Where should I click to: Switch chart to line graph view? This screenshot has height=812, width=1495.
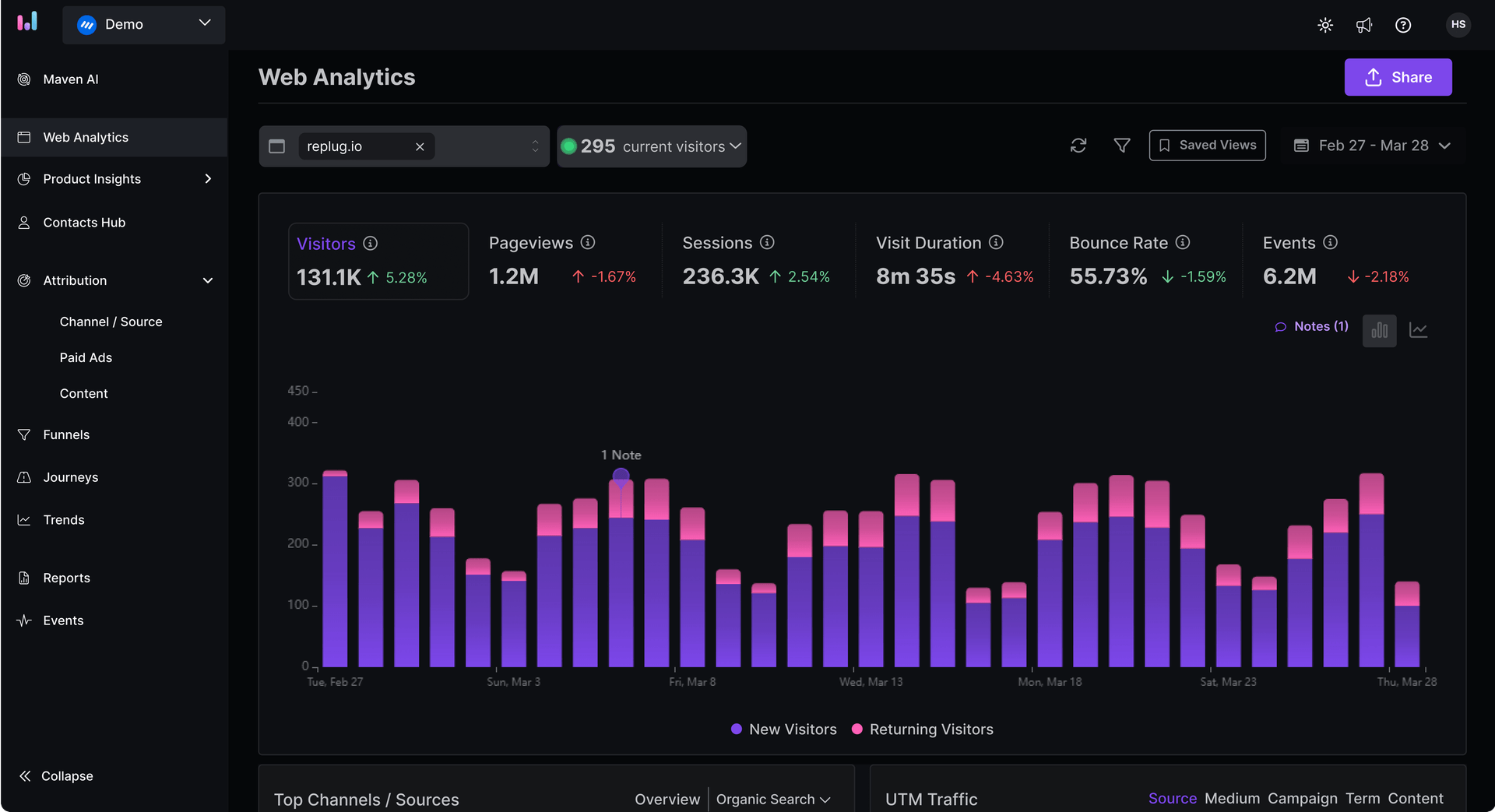click(x=1418, y=330)
